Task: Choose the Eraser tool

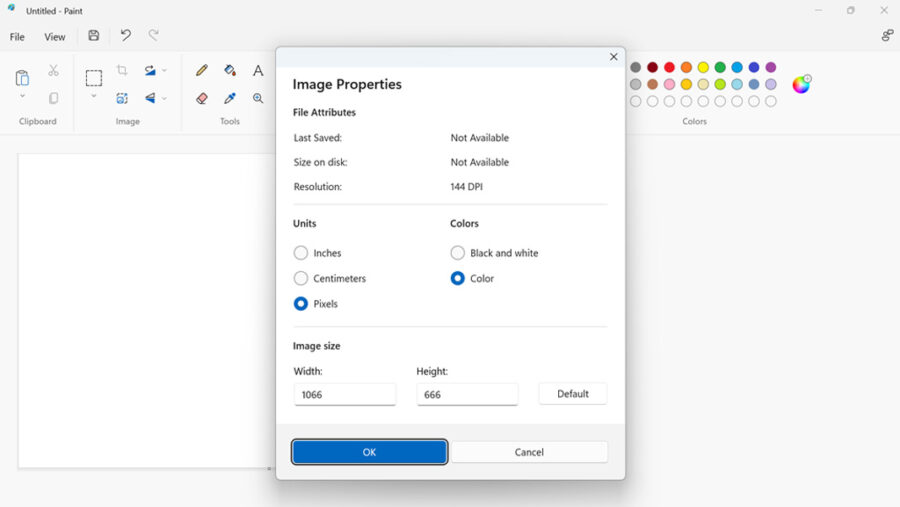Action: click(x=202, y=98)
